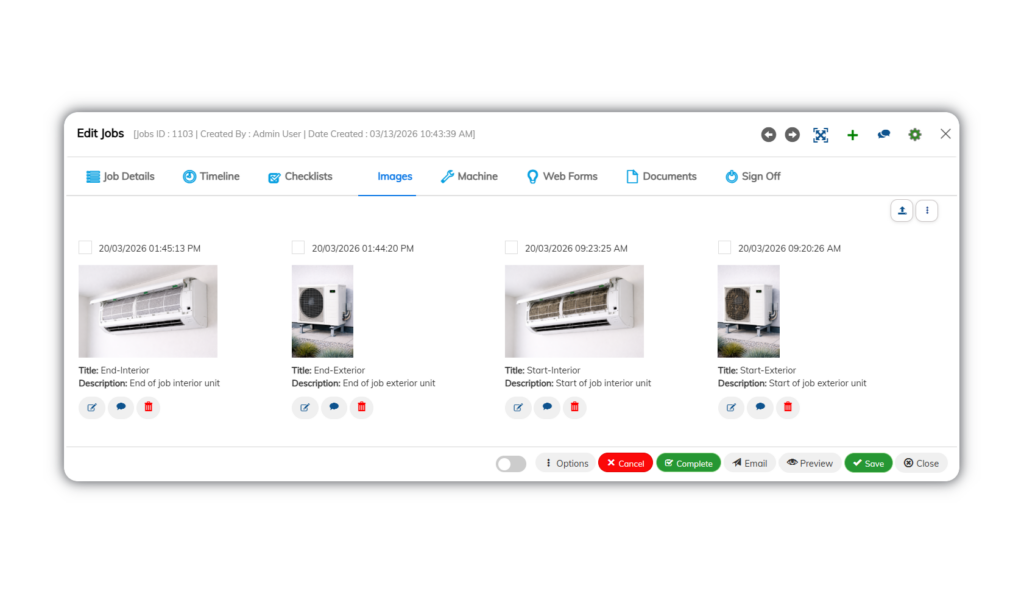Open the Options menu button
Image resolution: width=1024 pixels, height=594 pixels.
click(x=566, y=463)
